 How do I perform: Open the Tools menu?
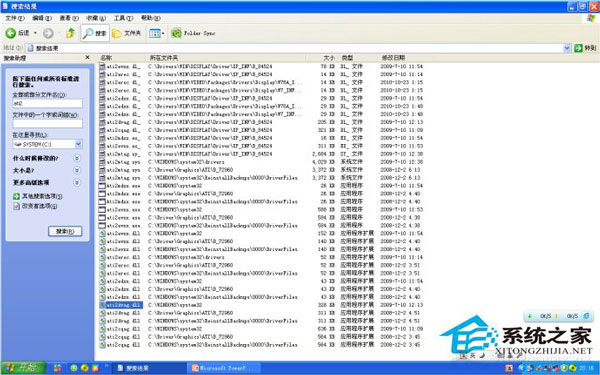[x=123, y=18]
